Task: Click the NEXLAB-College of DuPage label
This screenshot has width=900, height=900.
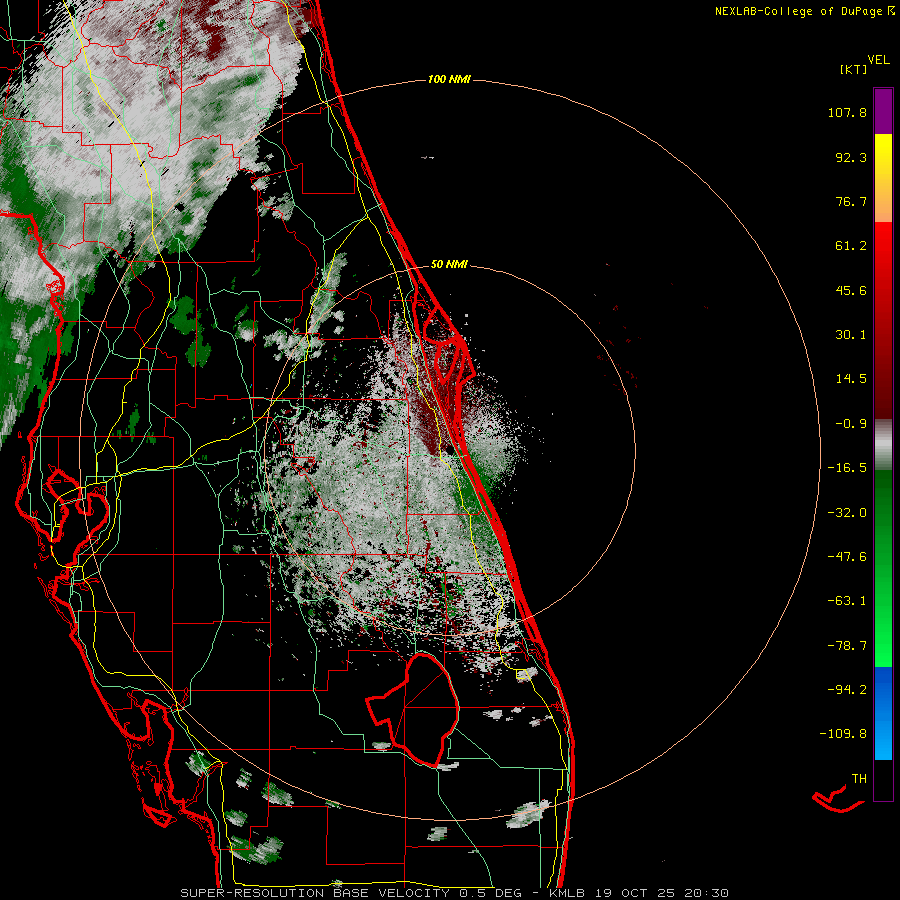Action: (798, 11)
